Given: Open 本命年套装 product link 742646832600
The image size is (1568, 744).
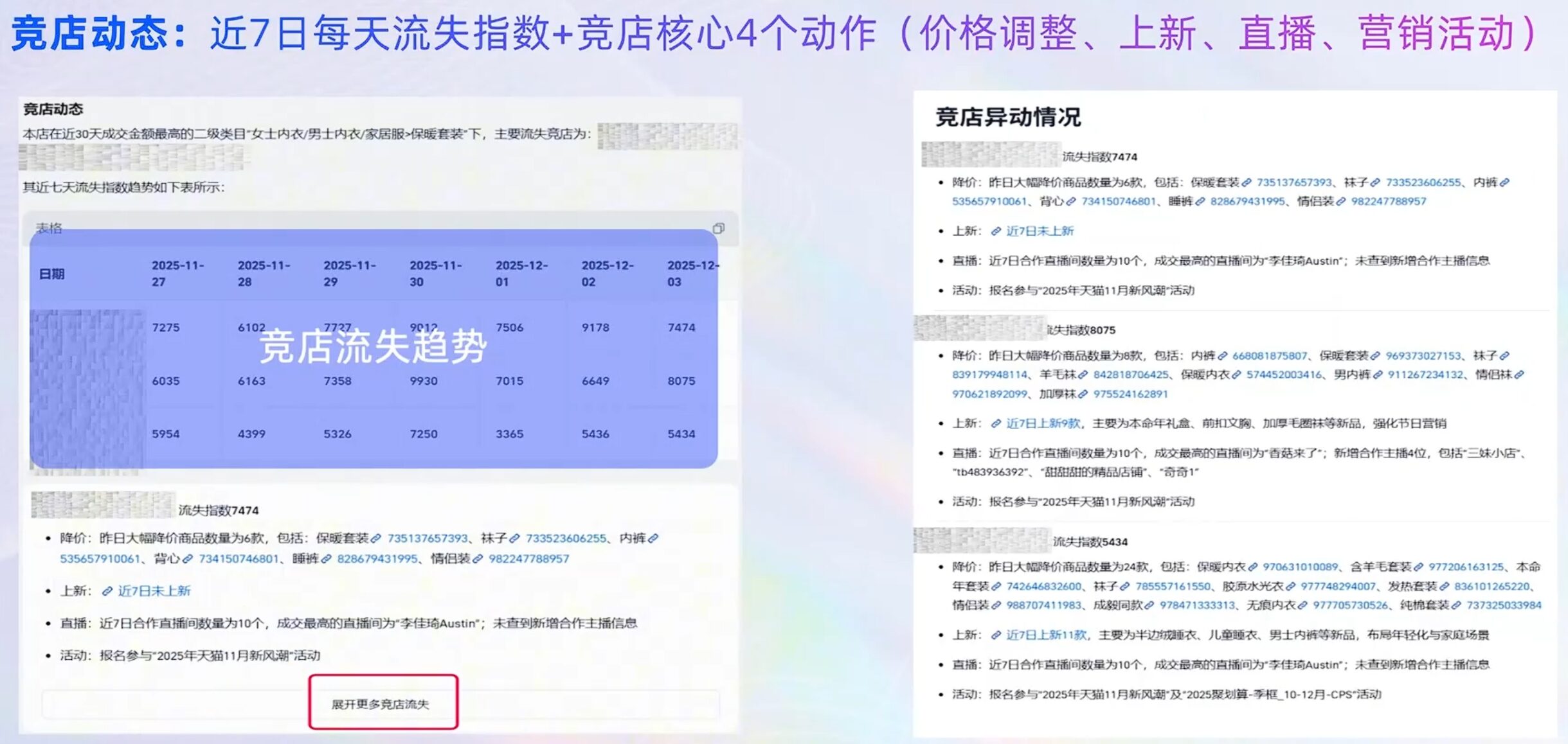Looking at the screenshot, I should coord(1044,586).
